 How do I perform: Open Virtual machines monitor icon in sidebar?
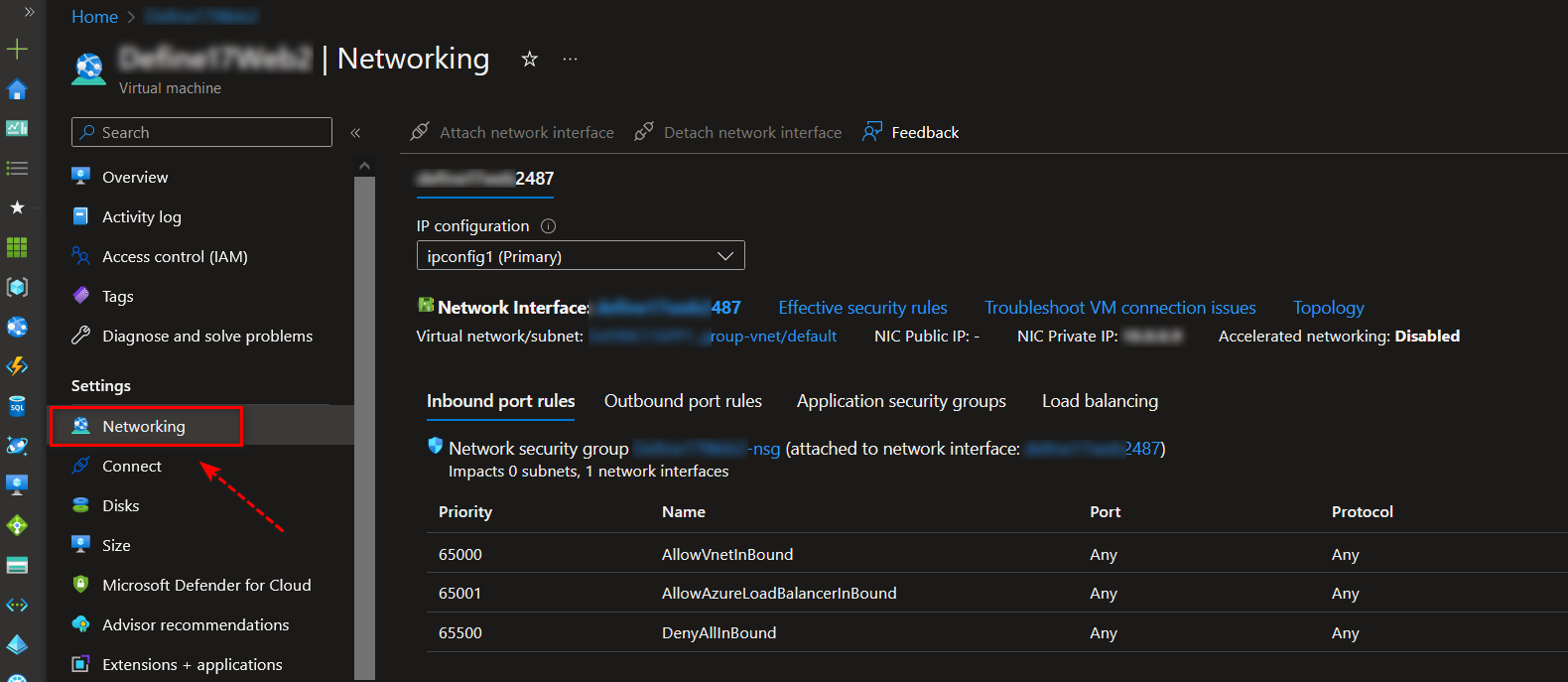point(17,485)
